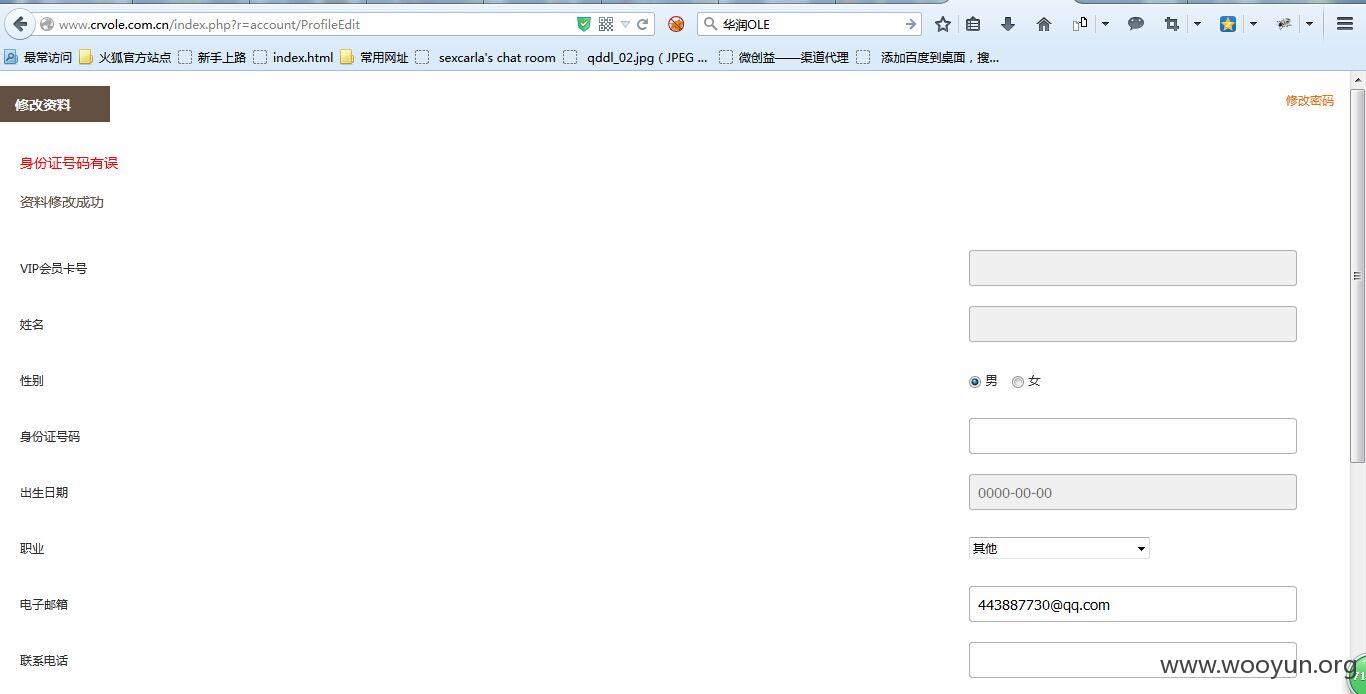Click the page vertical scrollbar

[x=1357, y=275]
